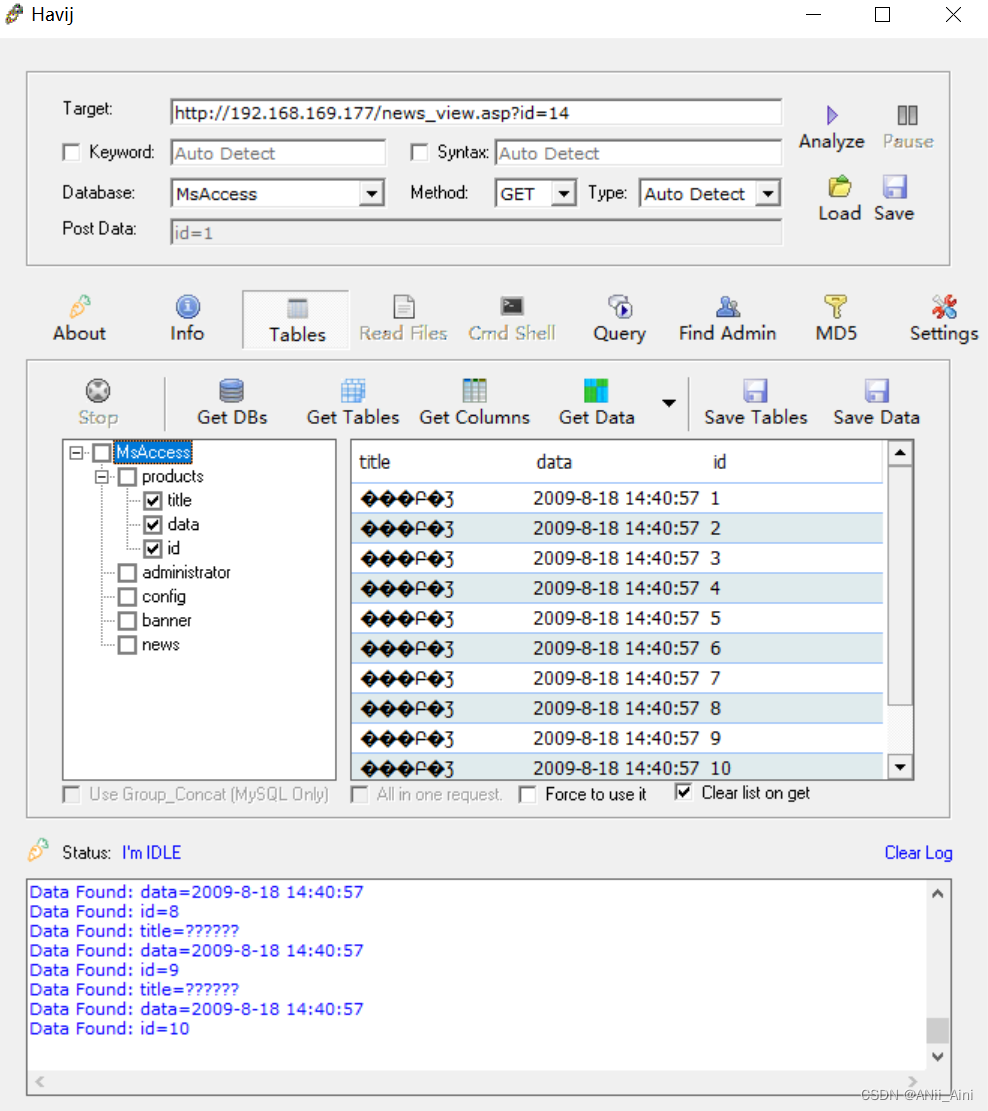Open the MD5 icon

tap(836, 307)
